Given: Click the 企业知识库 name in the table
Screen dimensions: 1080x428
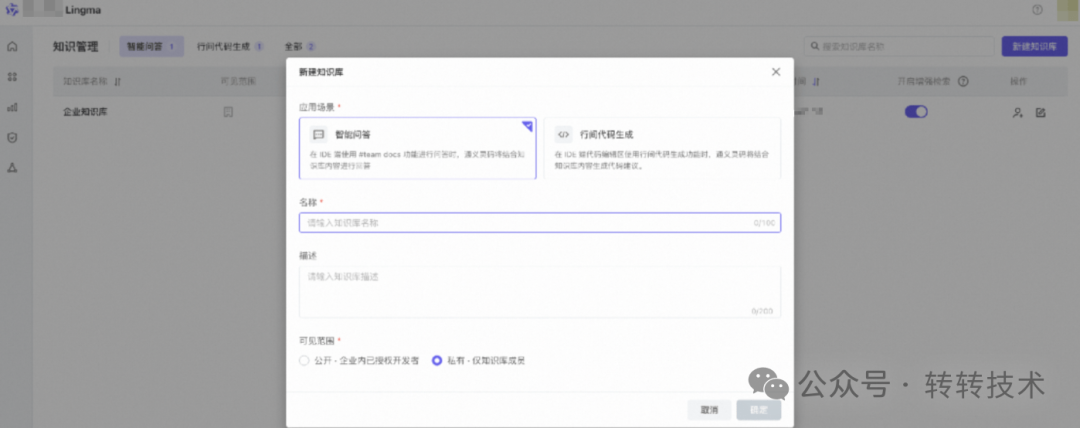Looking at the screenshot, I should click(x=85, y=112).
